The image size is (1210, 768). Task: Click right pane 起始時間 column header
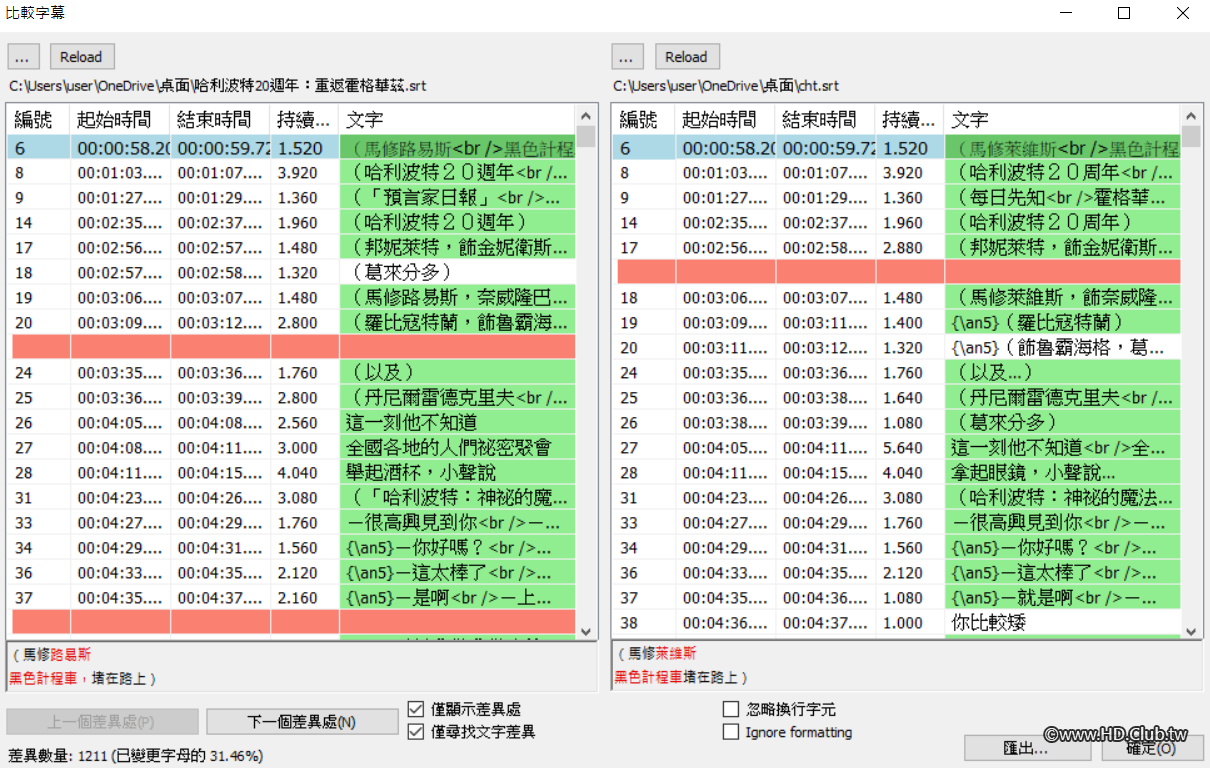[725, 120]
